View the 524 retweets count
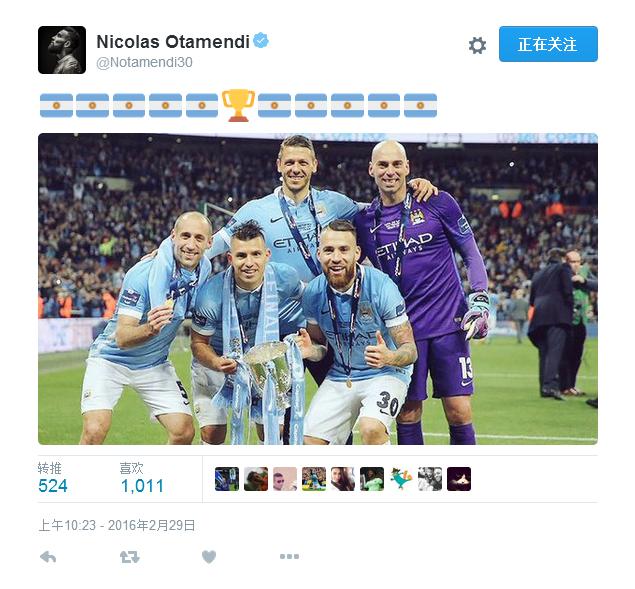 point(53,486)
